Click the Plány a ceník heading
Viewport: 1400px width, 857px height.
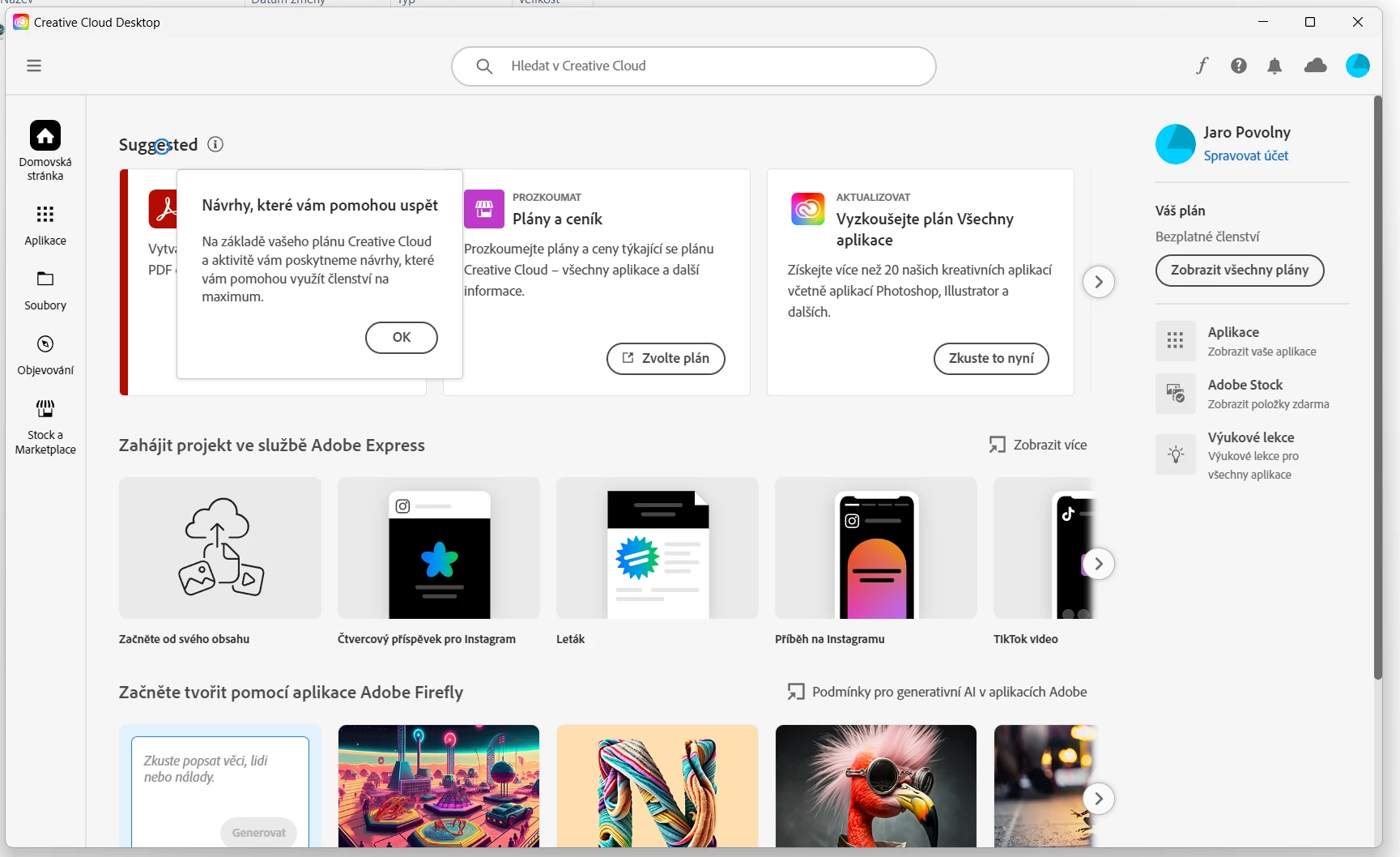[x=557, y=219]
